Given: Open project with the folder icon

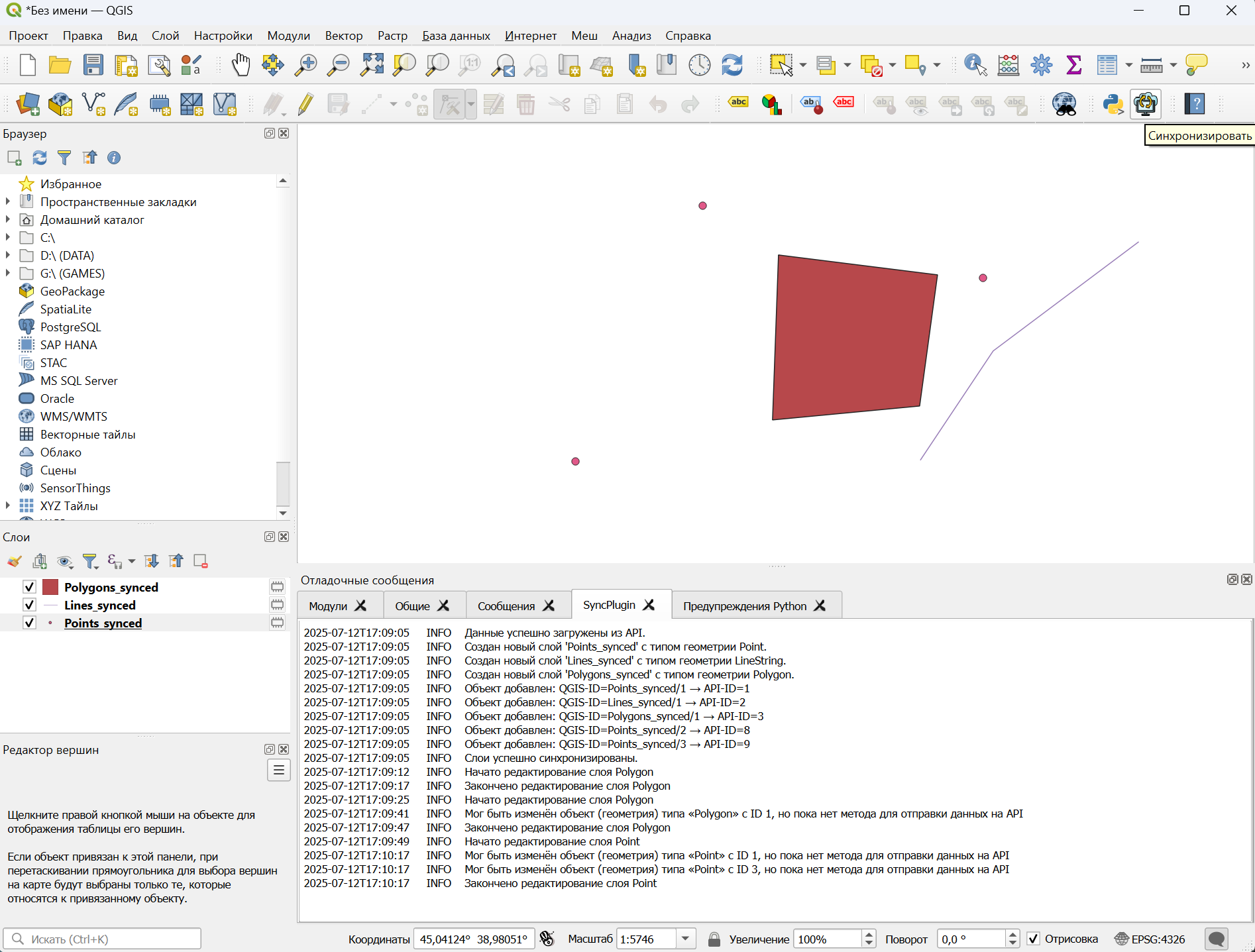Looking at the screenshot, I should pos(60,65).
